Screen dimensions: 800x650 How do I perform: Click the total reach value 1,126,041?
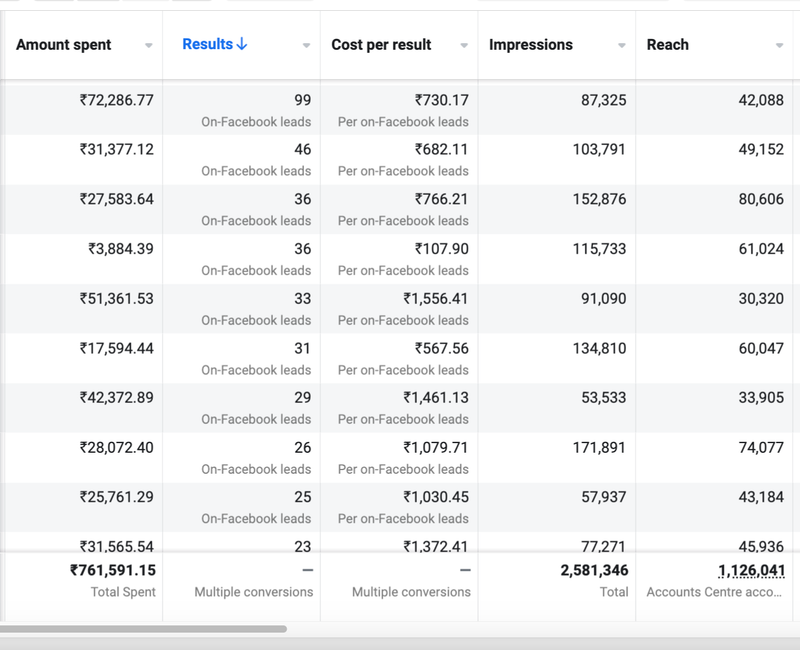point(750,570)
